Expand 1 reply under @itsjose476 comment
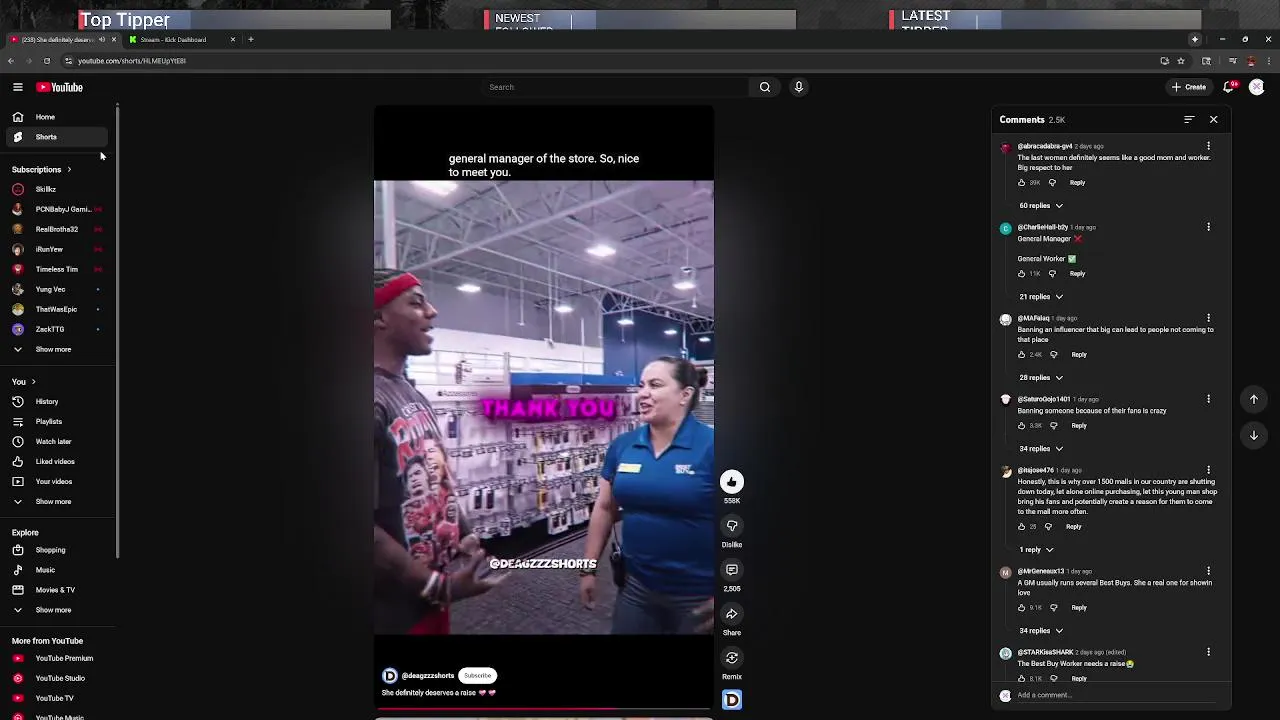Viewport: 1280px width, 720px height. tap(1036, 550)
